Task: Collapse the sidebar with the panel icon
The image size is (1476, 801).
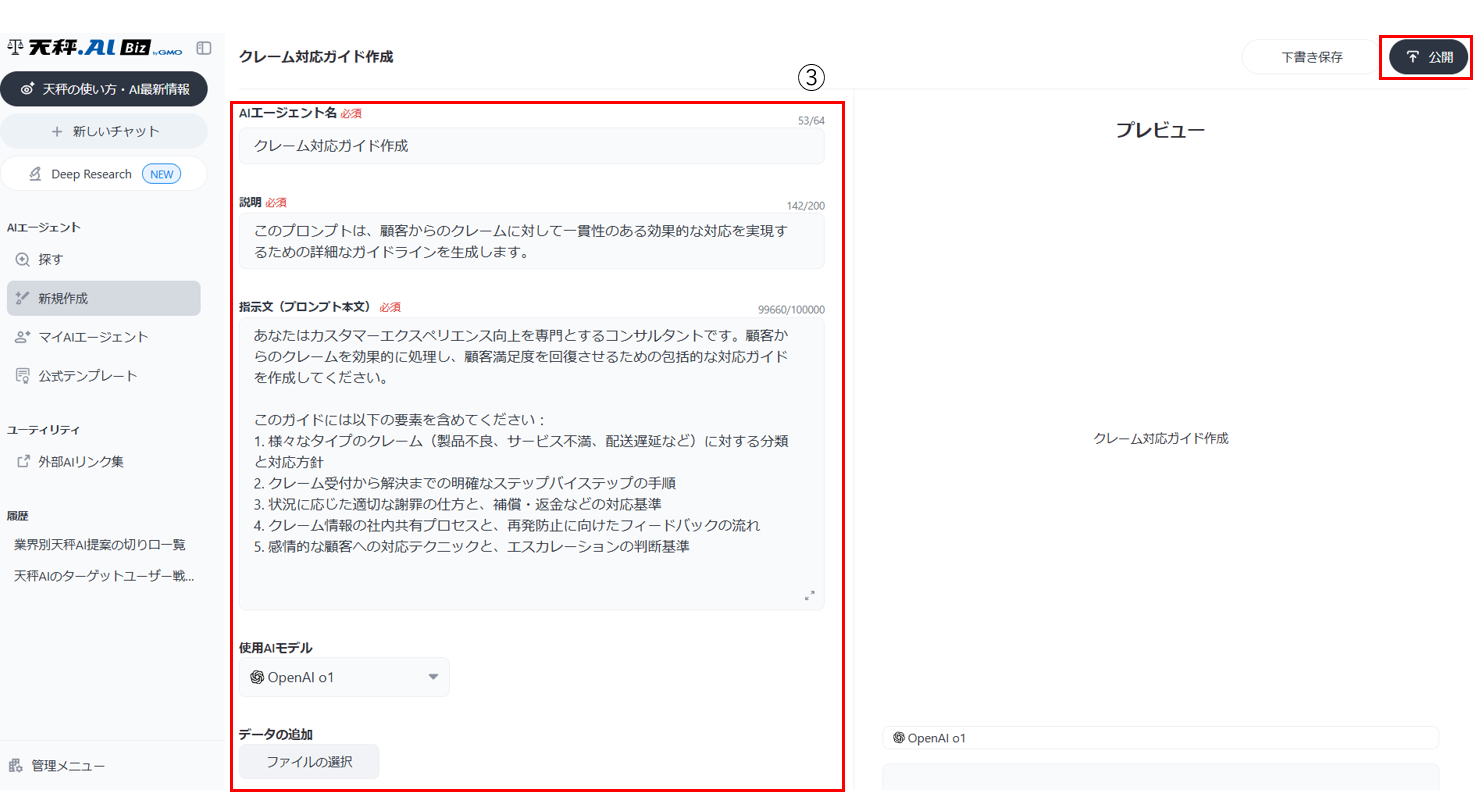Action: coord(204,47)
